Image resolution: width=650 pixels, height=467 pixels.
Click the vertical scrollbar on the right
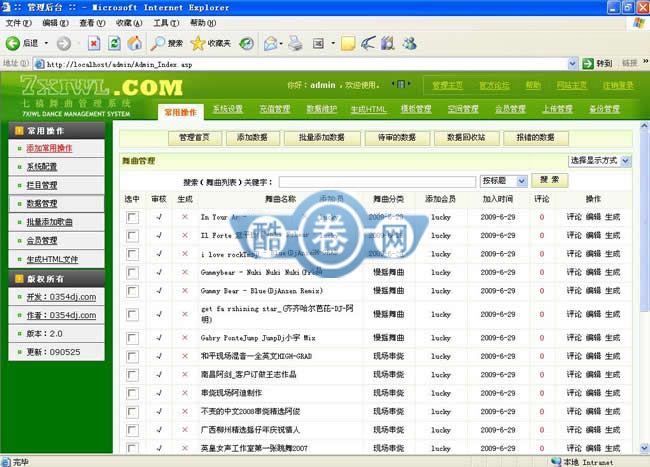(x=641, y=300)
